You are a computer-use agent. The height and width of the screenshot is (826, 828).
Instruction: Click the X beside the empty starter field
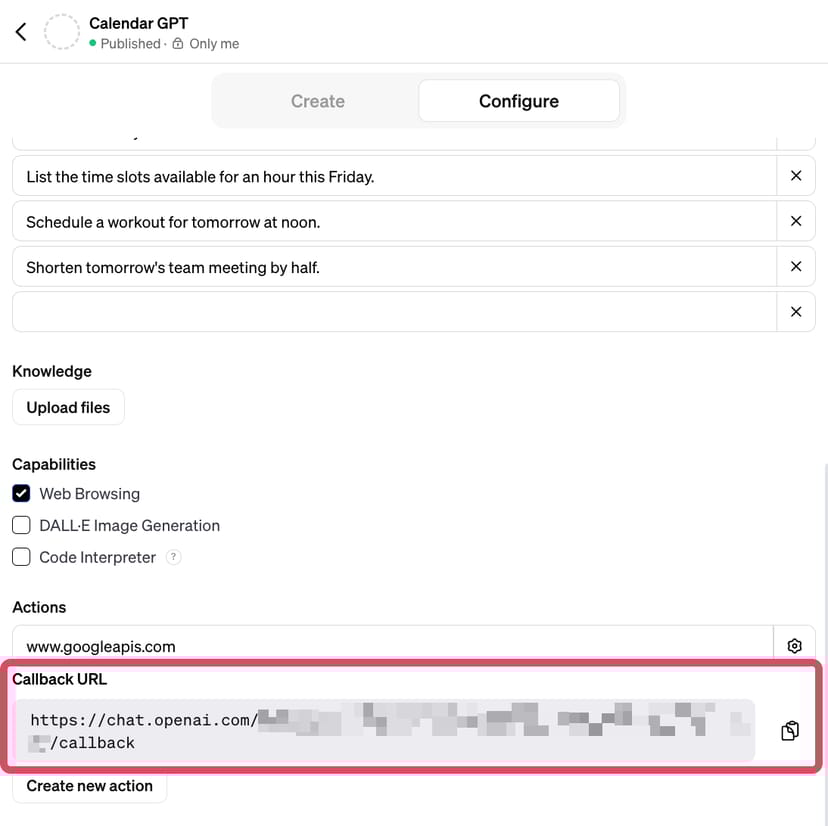pos(796,311)
